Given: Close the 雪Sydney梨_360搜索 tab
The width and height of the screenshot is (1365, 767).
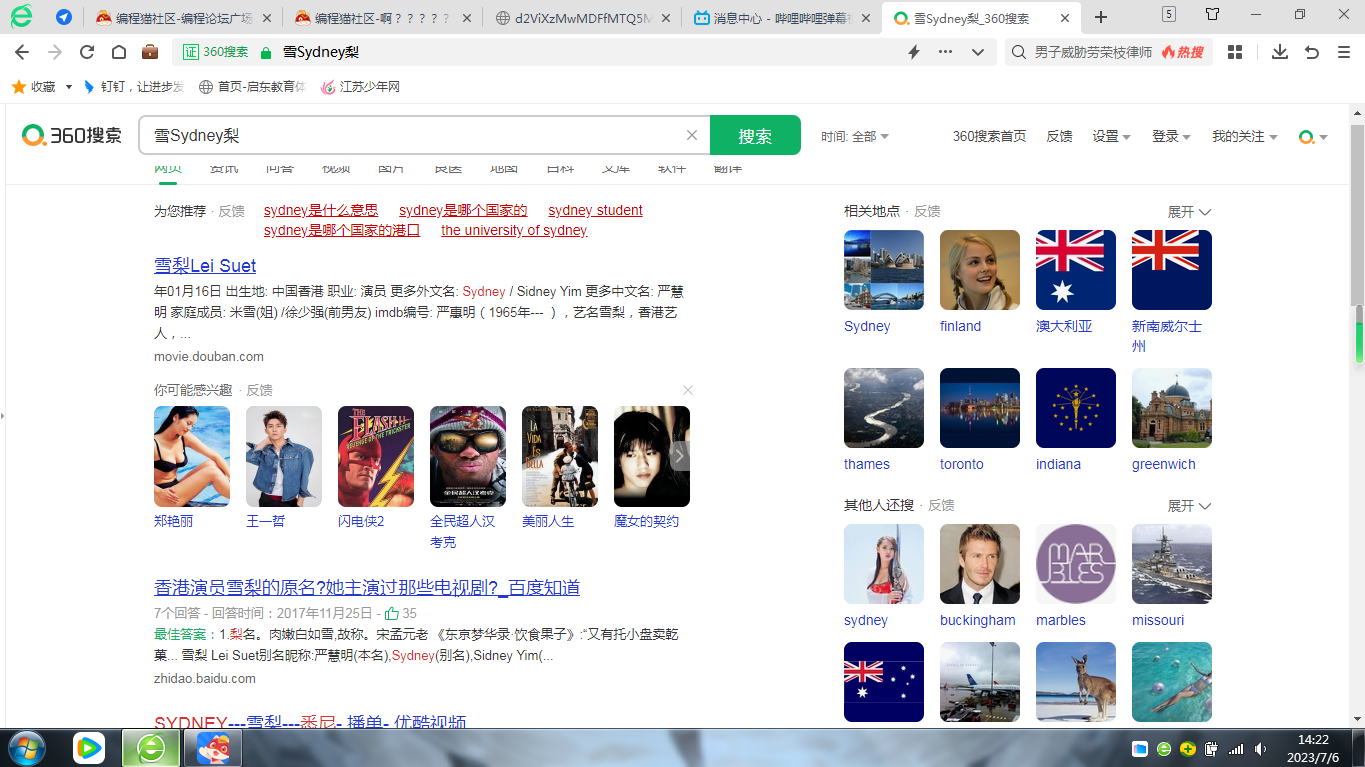Looking at the screenshot, I should pos(1064,18).
